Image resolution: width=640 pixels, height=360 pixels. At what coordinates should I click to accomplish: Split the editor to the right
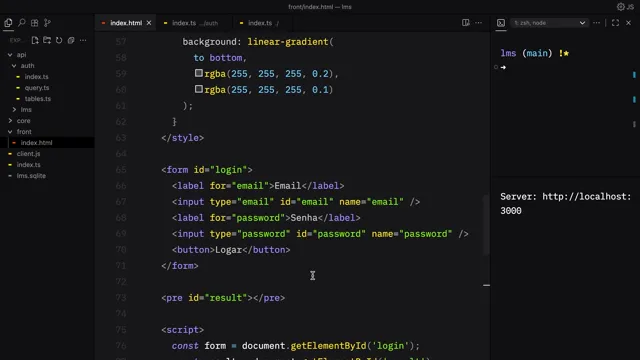[x=466, y=23]
